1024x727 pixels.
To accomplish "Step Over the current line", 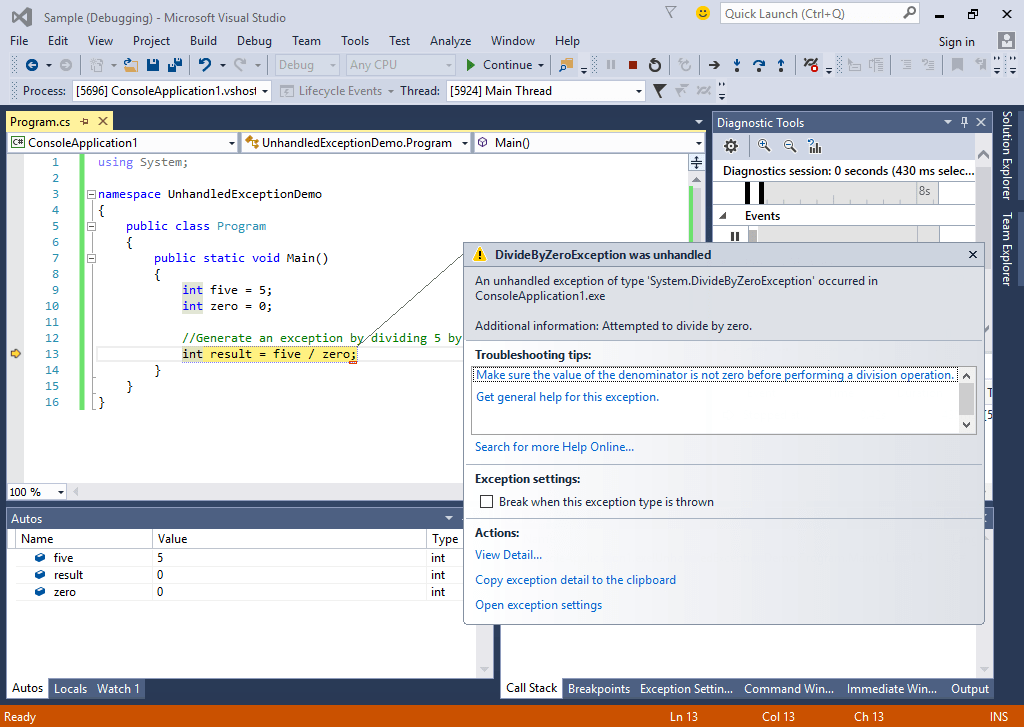I will (x=758, y=65).
